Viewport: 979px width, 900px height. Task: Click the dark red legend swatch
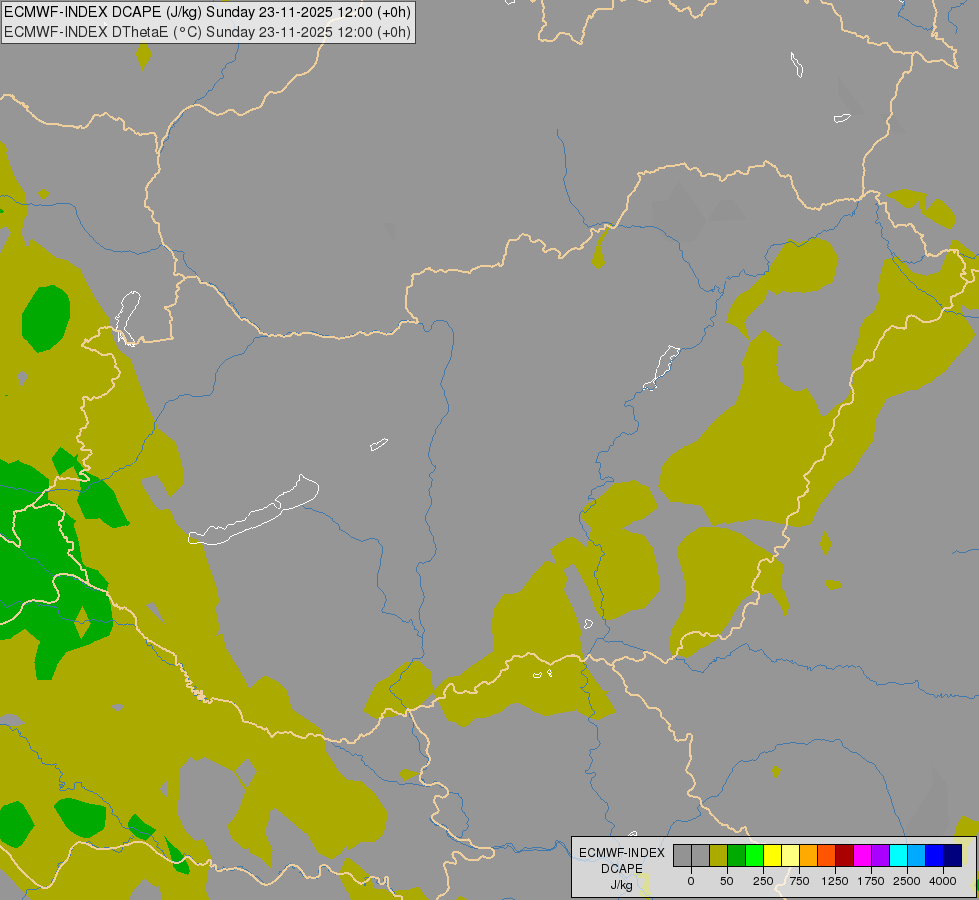click(845, 856)
